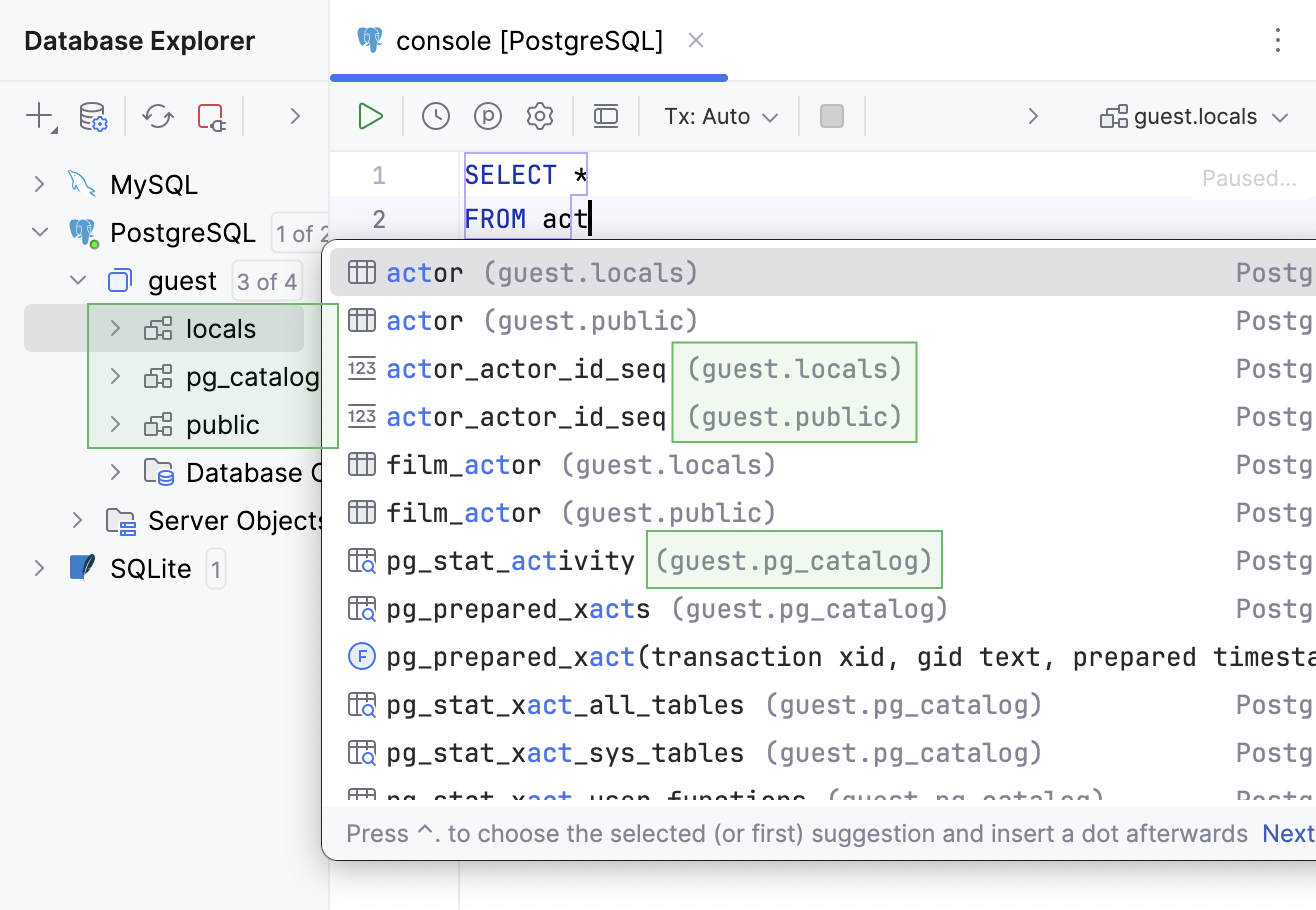Click the plus icon to add data source
Screen dimensions: 1316x910
(x=39, y=116)
